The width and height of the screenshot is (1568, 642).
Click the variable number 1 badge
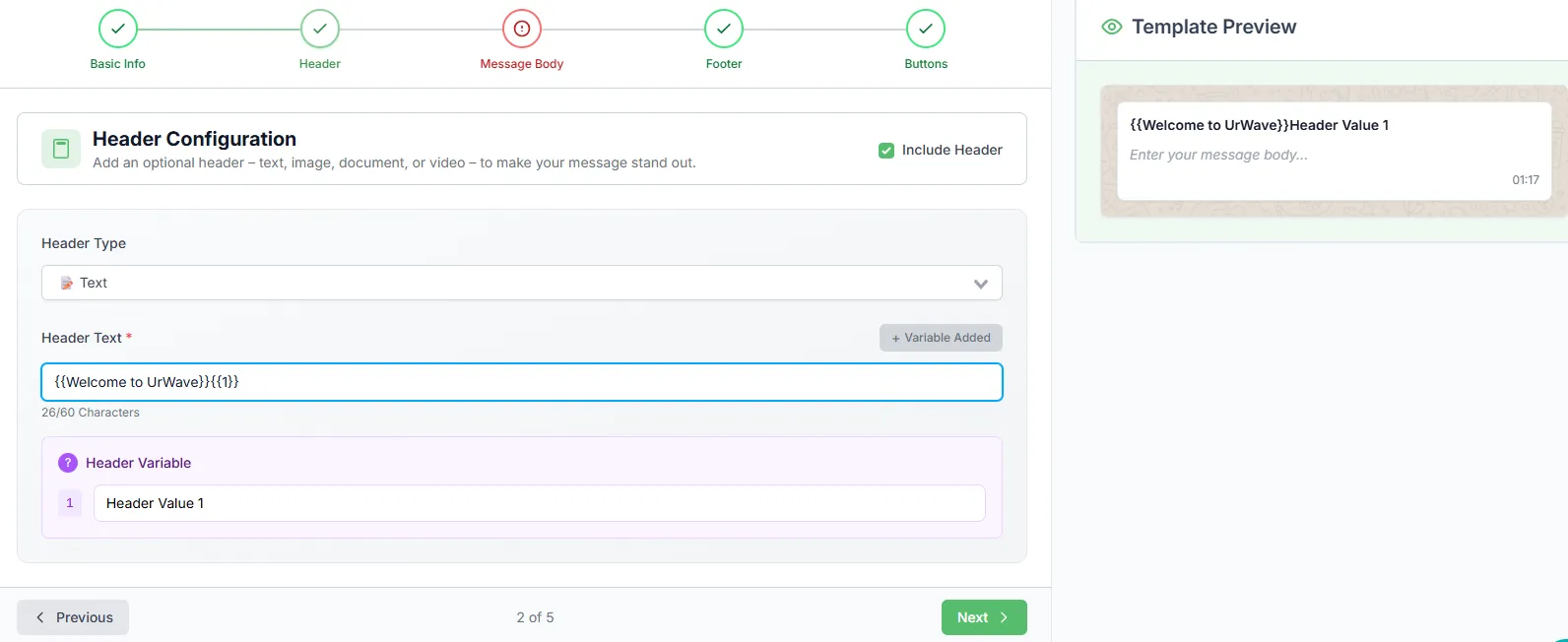click(70, 503)
